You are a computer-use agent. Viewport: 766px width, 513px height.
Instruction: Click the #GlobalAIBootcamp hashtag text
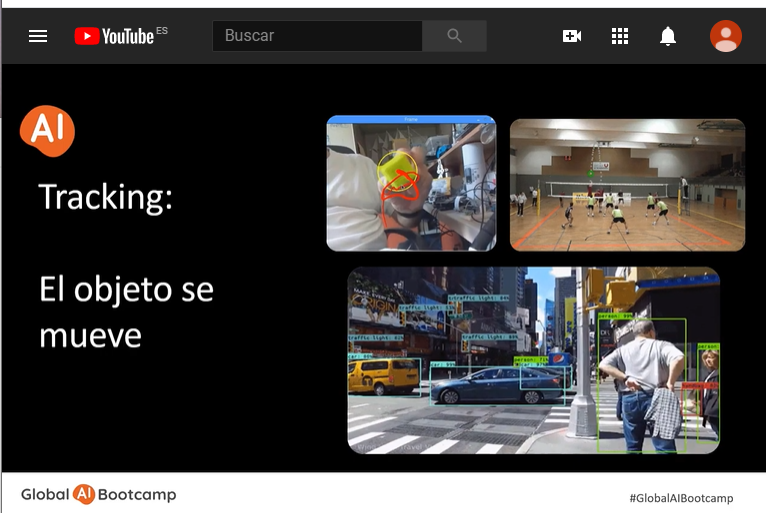[x=681, y=498]
